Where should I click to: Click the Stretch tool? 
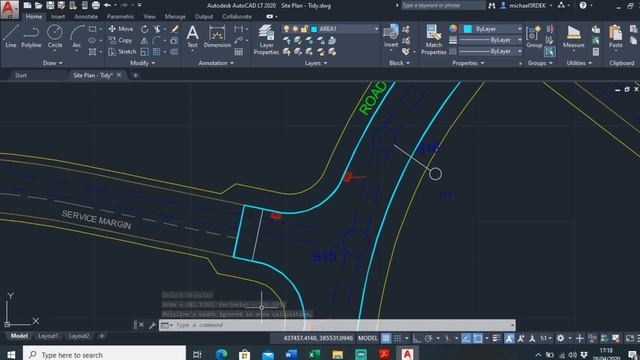pos(122,52)
